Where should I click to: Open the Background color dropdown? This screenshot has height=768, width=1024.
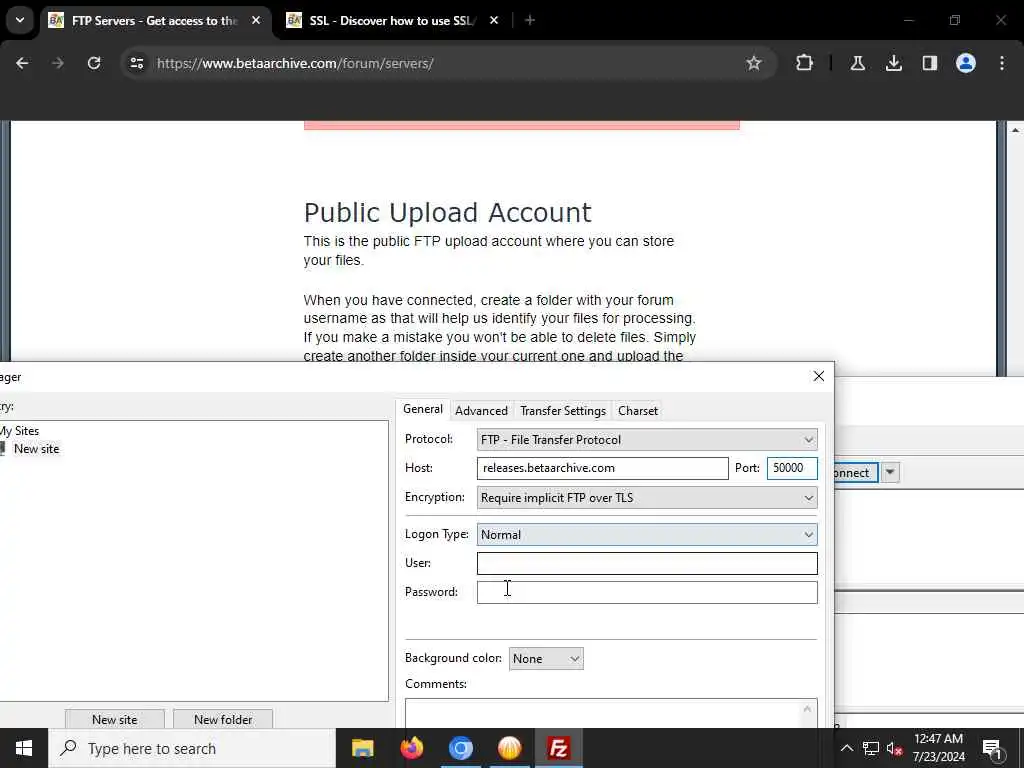point(546,658)
